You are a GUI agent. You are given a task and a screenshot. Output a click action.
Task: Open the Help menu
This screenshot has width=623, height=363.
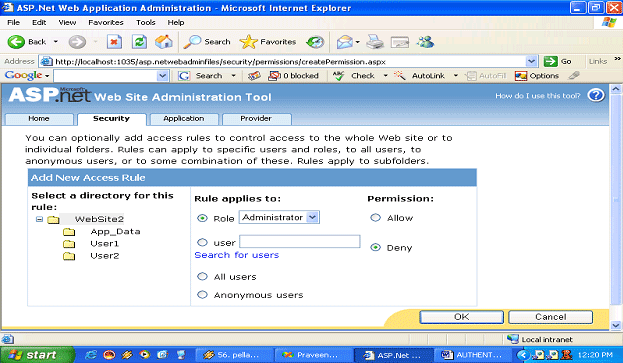click(176, 22)
